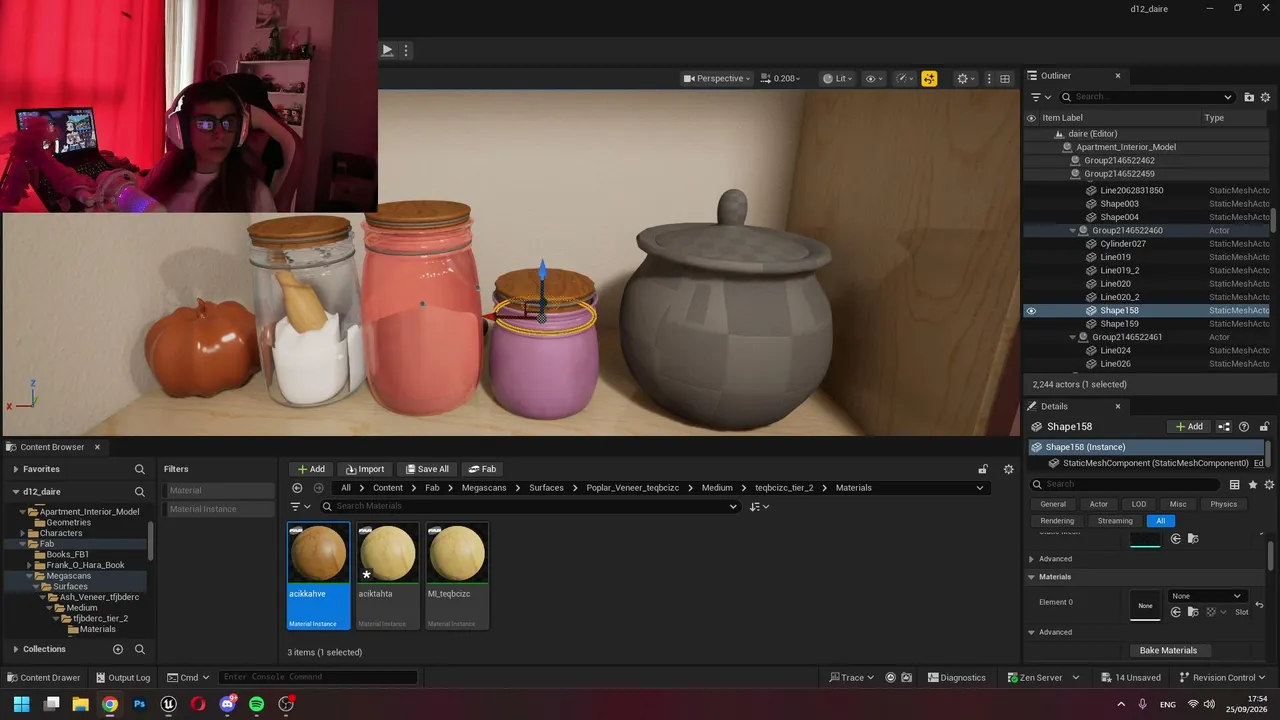Image resolution: width=1280 pixels, height=720 pixels.
Task: Select Line020 in the Outliner
Action: [x=1115, y=284]
